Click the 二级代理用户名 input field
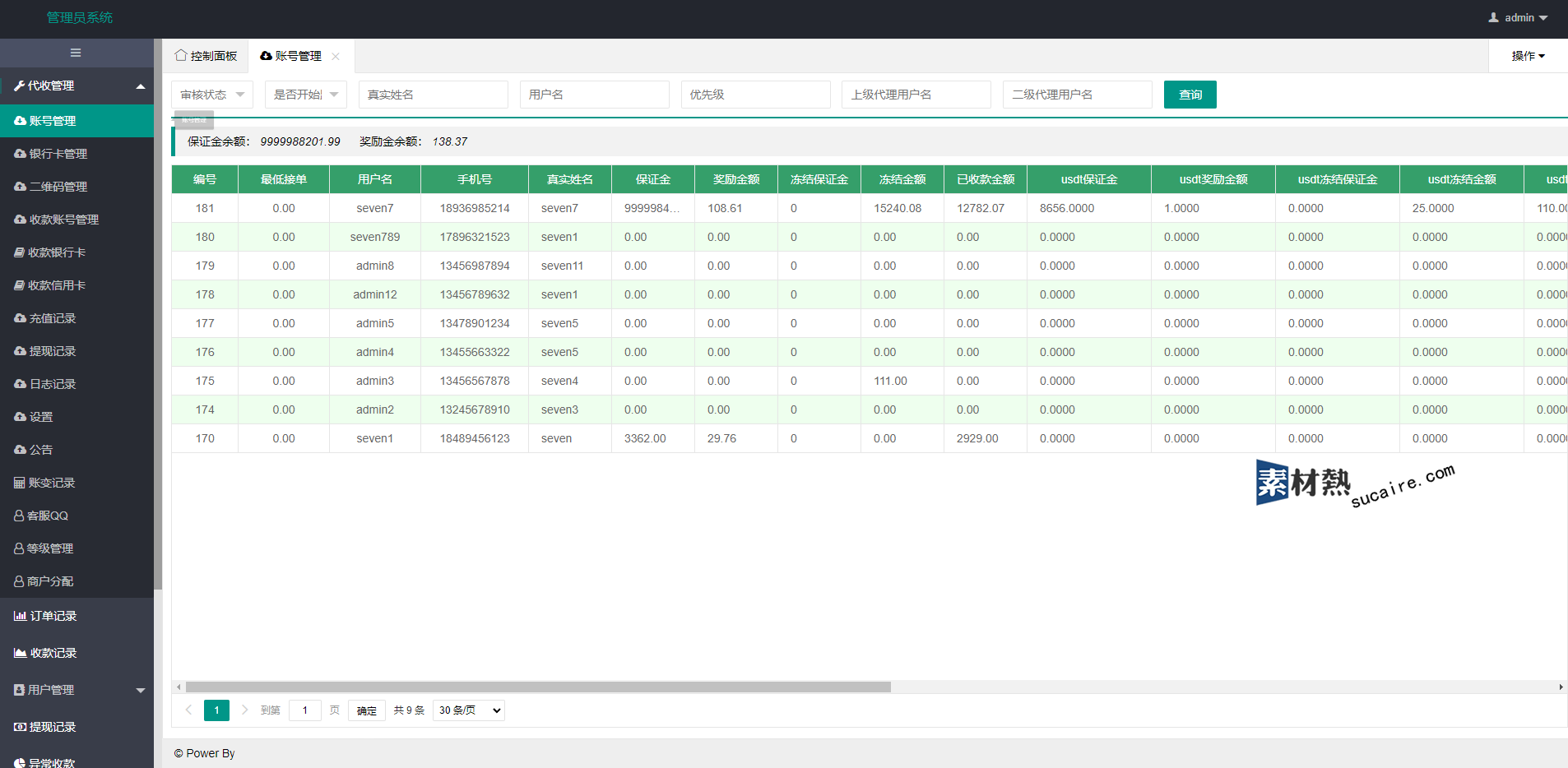The width and height of the screenshot is (1568, 768). (x=1078, y=95)
